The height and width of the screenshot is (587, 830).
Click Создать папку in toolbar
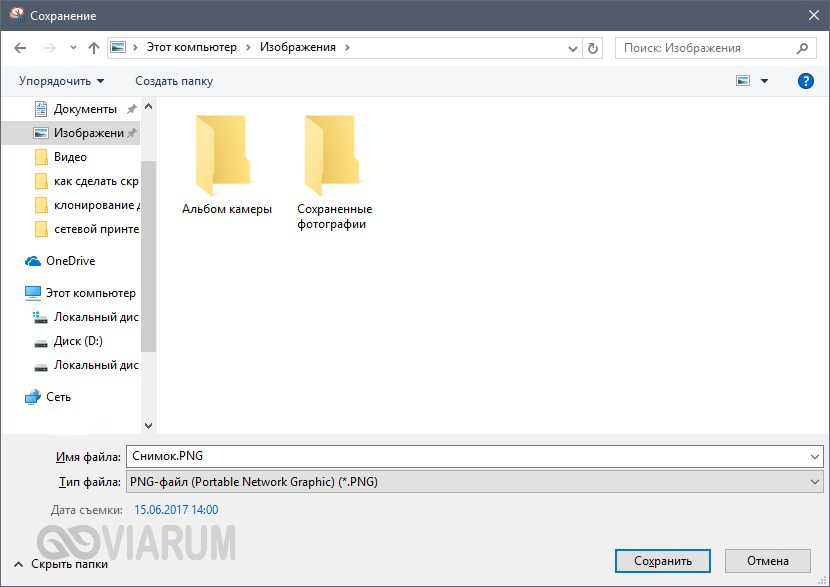(174, 81)
